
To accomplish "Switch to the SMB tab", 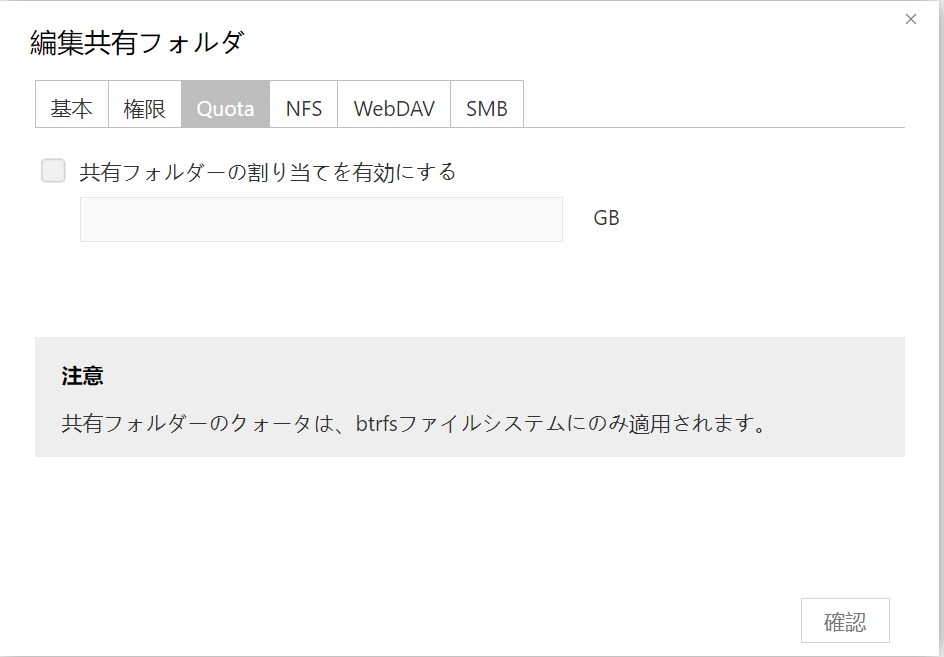I will click(487, 108).
